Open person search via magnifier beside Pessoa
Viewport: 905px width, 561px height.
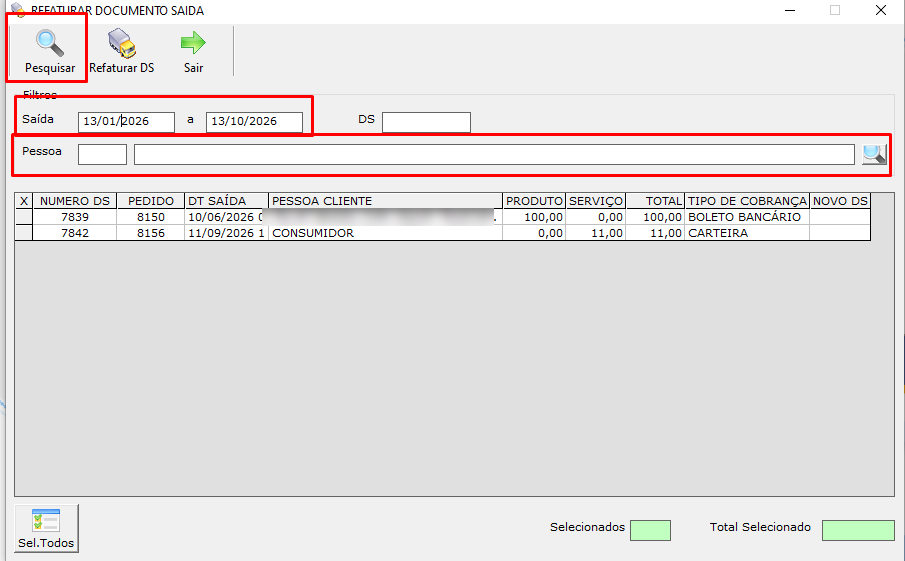874,154
